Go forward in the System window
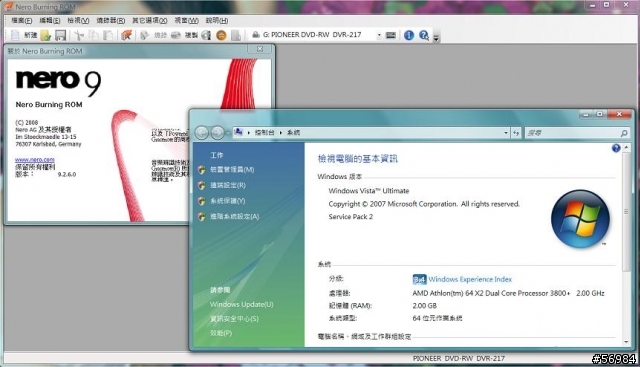This screenshot has height=367, width=640. [218, 133]
